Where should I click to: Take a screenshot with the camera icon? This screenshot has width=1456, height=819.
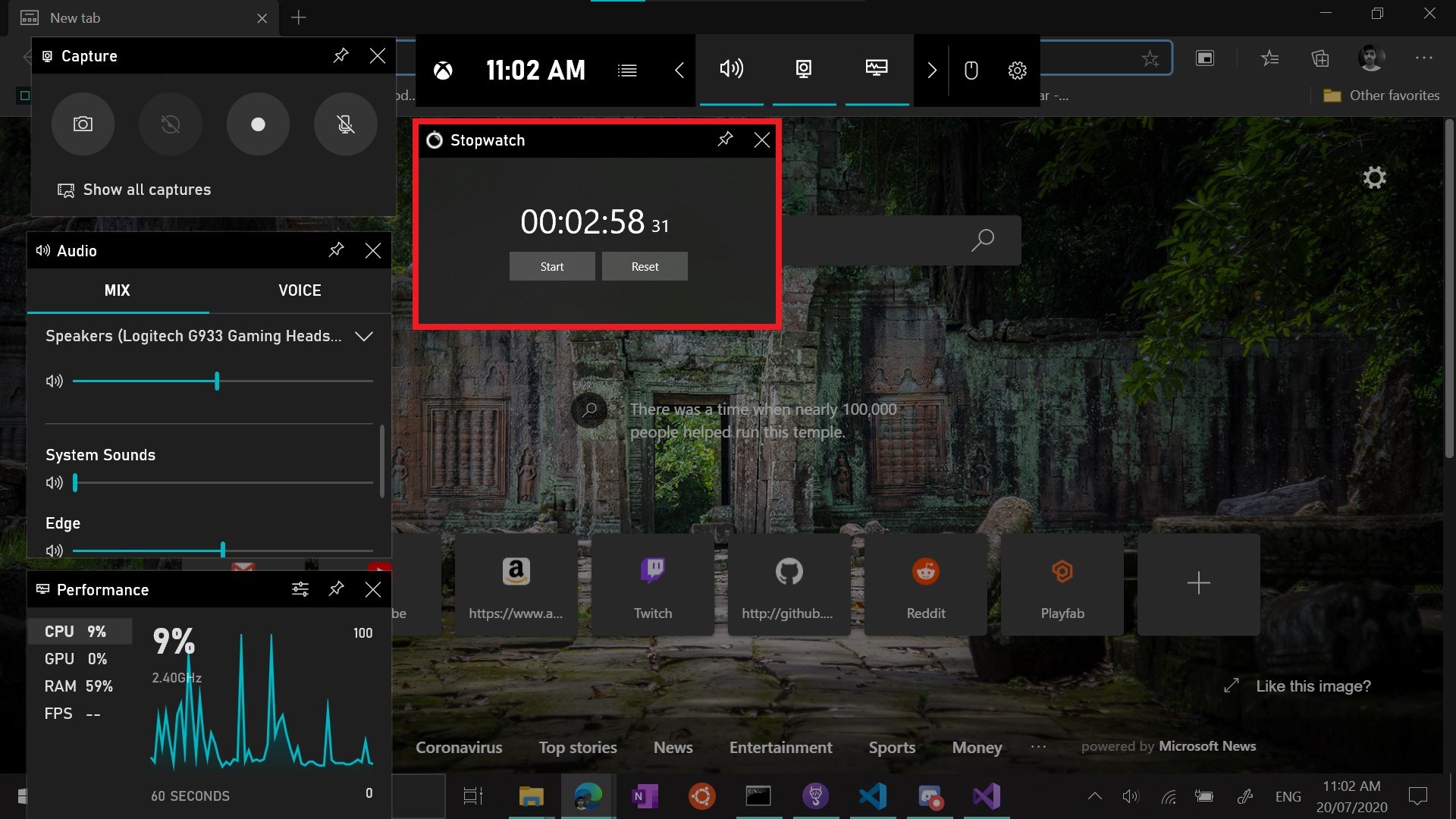[x=83, y=124]
